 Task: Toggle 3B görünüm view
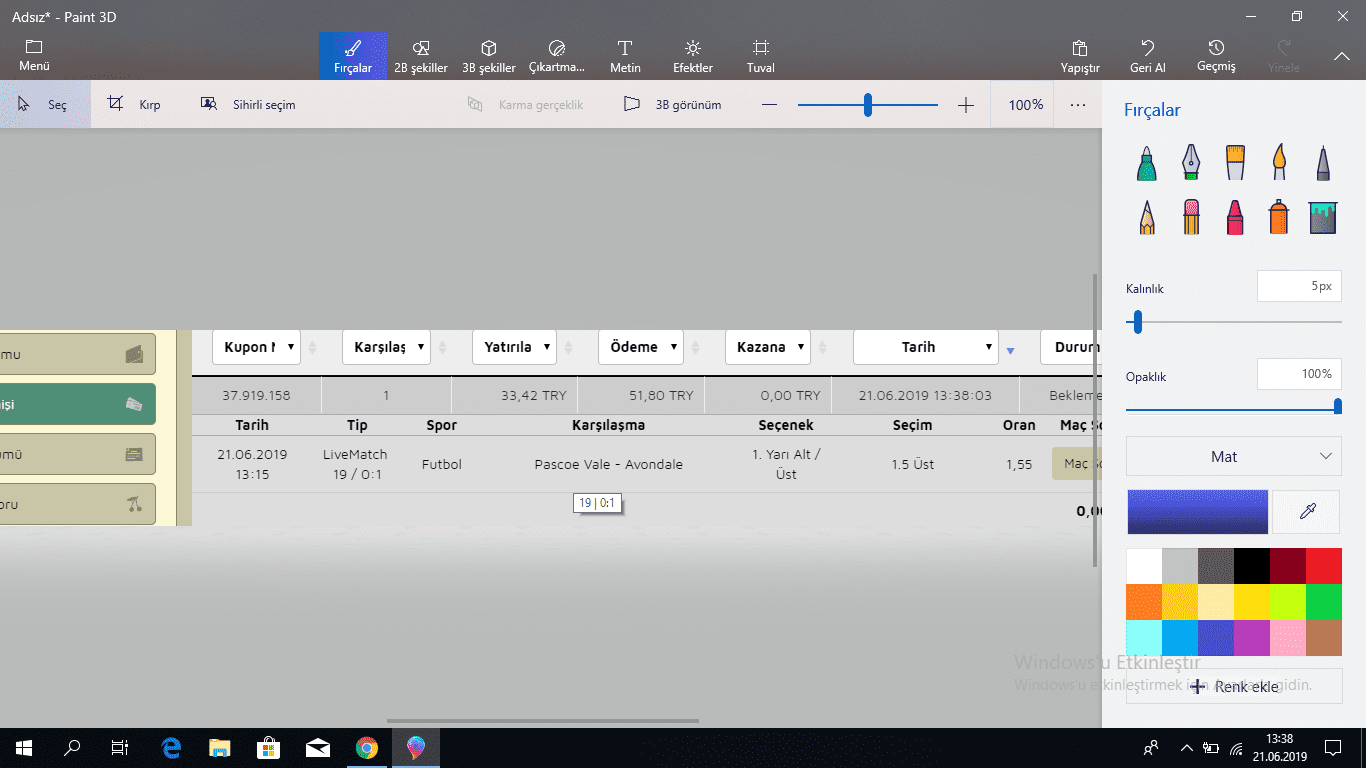coord(672,104)
